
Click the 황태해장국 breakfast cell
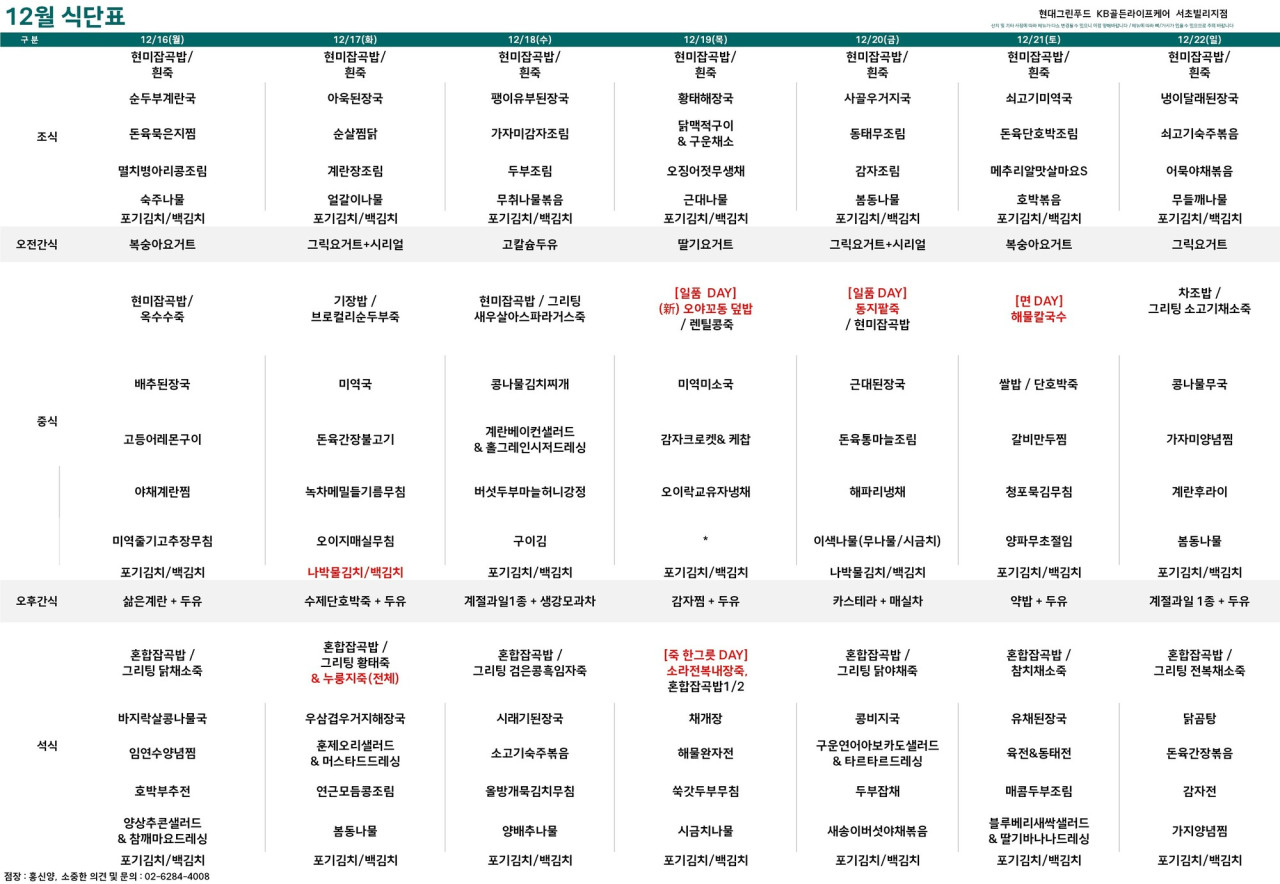[x=705, y=99]
